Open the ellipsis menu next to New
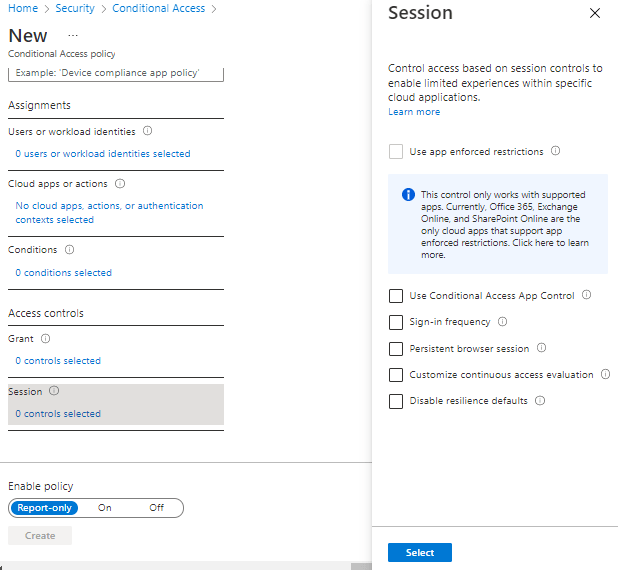 [x=72, y=35]
